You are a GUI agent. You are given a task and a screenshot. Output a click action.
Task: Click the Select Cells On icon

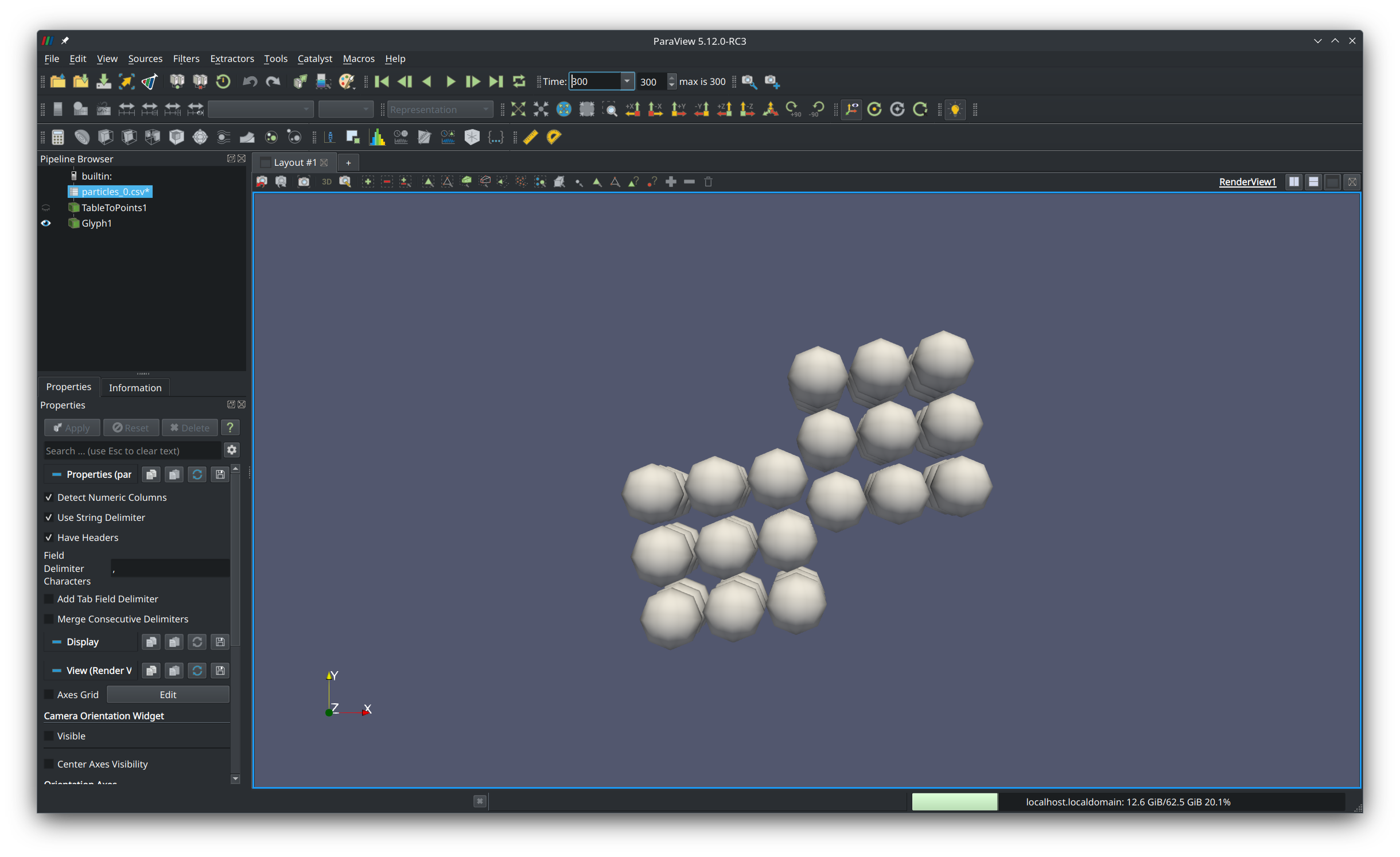click(x=428, y=182)
